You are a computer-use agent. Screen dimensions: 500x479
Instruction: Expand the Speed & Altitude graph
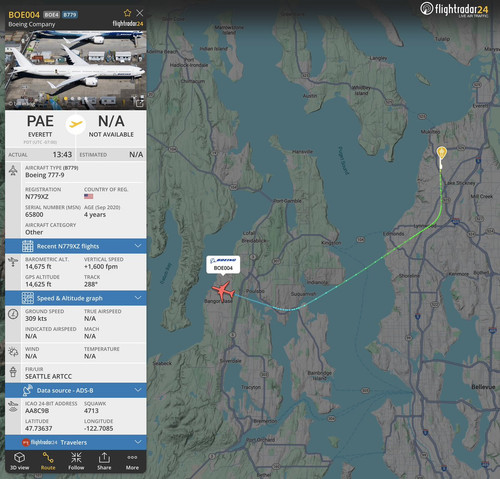pyautogui.click(x=76, y=298)
